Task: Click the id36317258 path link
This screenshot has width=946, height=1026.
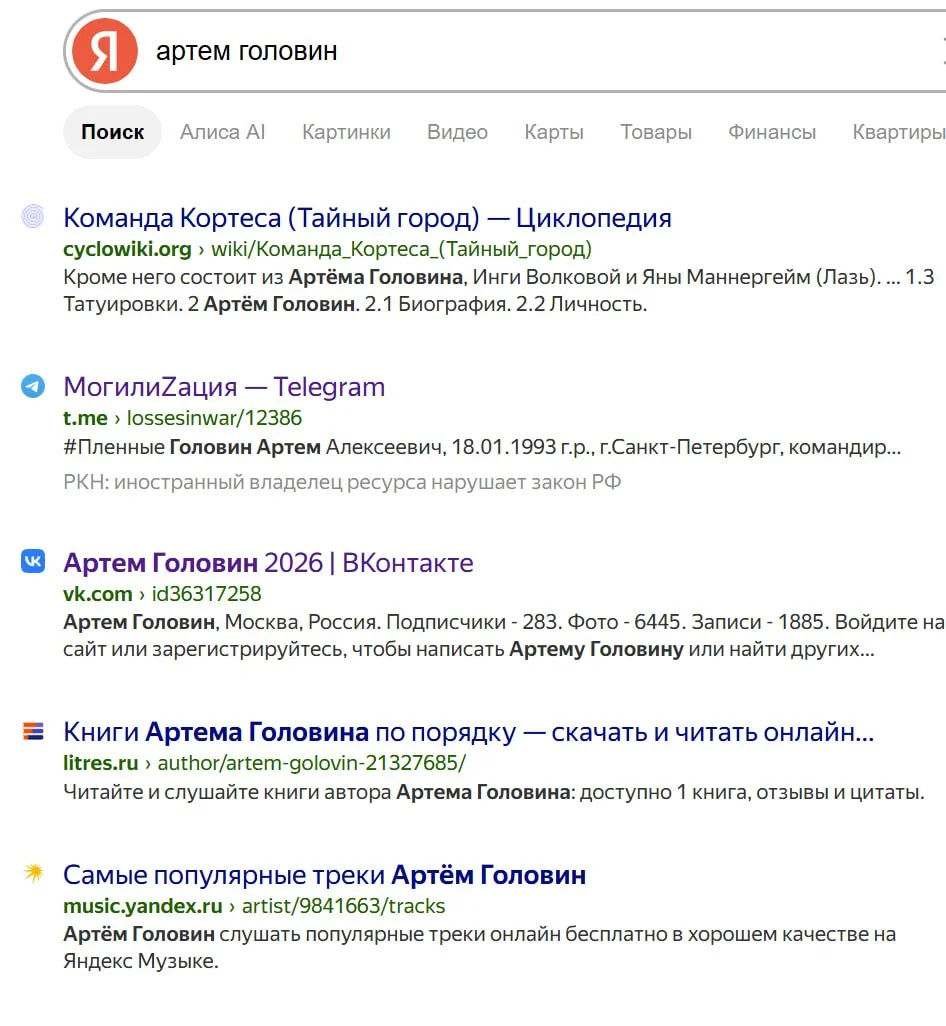Action: pos(207,594)
